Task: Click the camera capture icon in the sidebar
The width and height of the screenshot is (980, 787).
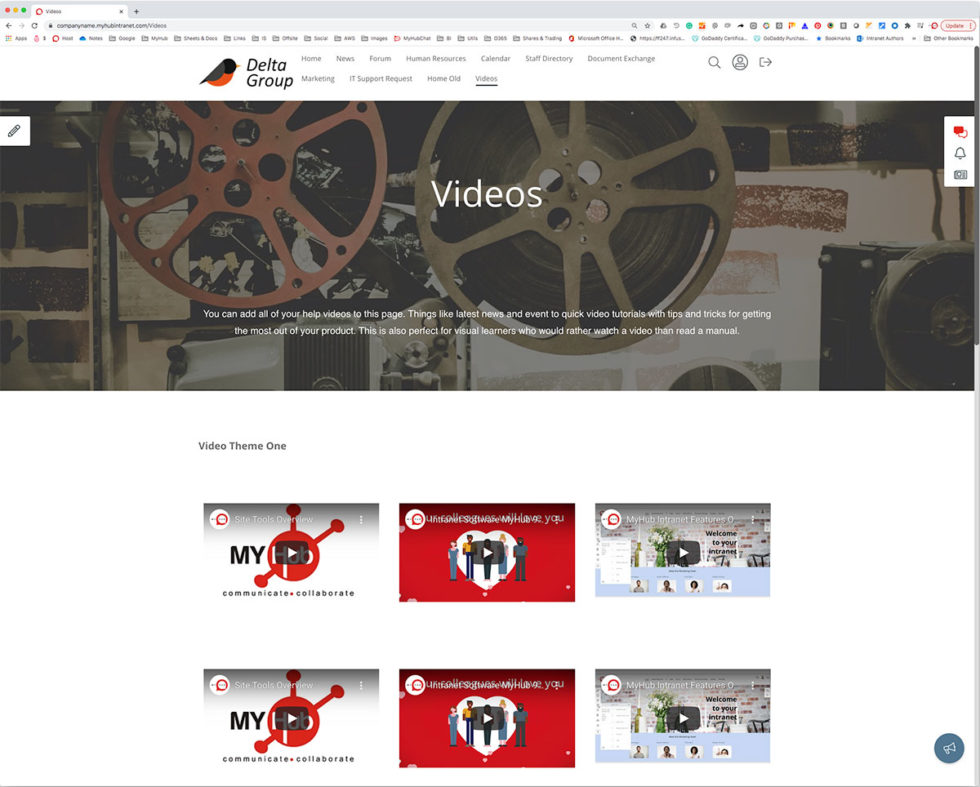Action: 959,173
